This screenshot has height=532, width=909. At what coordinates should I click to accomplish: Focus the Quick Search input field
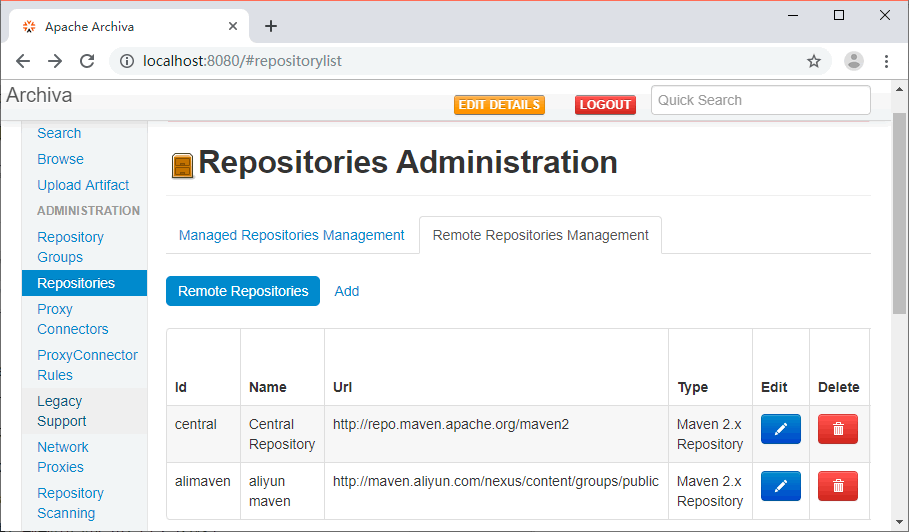click(x=760, y=100)
